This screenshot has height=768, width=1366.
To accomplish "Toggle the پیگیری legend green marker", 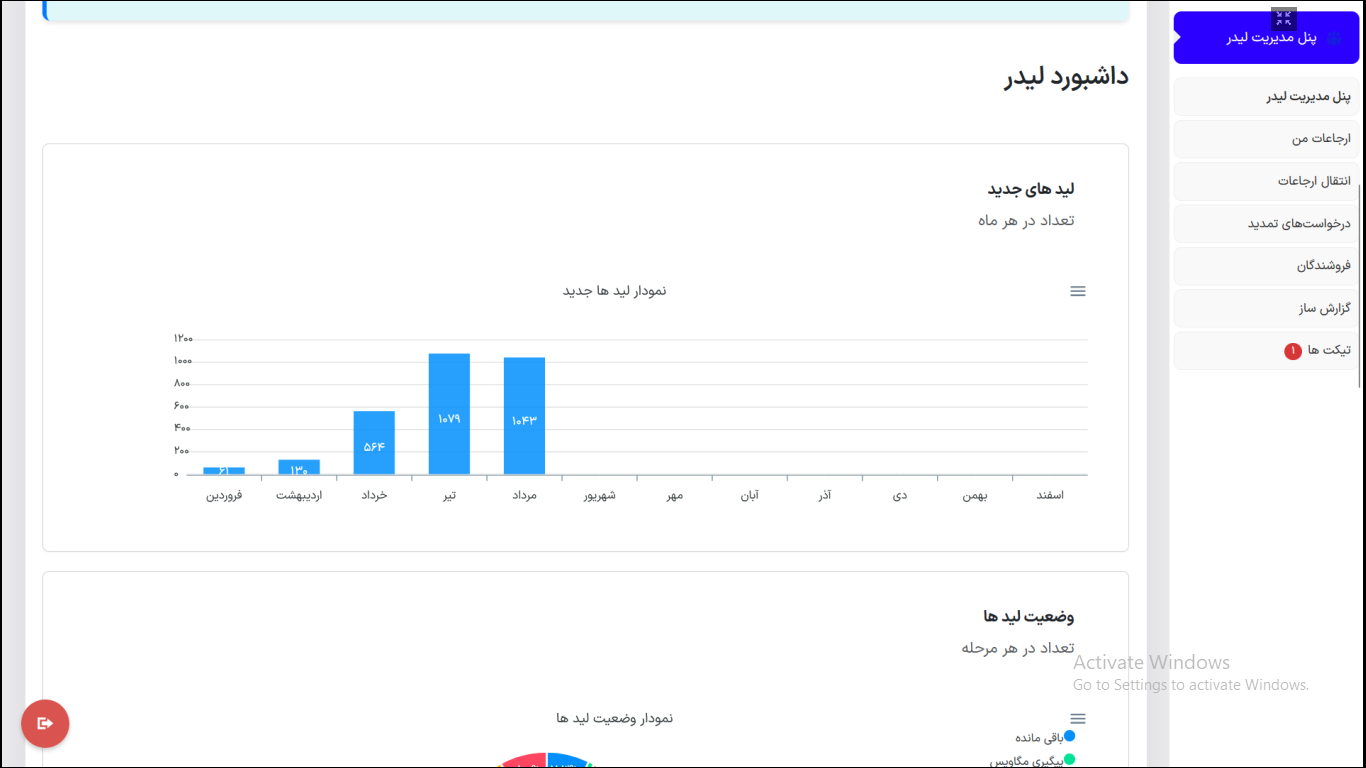I will click(1069, 760).
